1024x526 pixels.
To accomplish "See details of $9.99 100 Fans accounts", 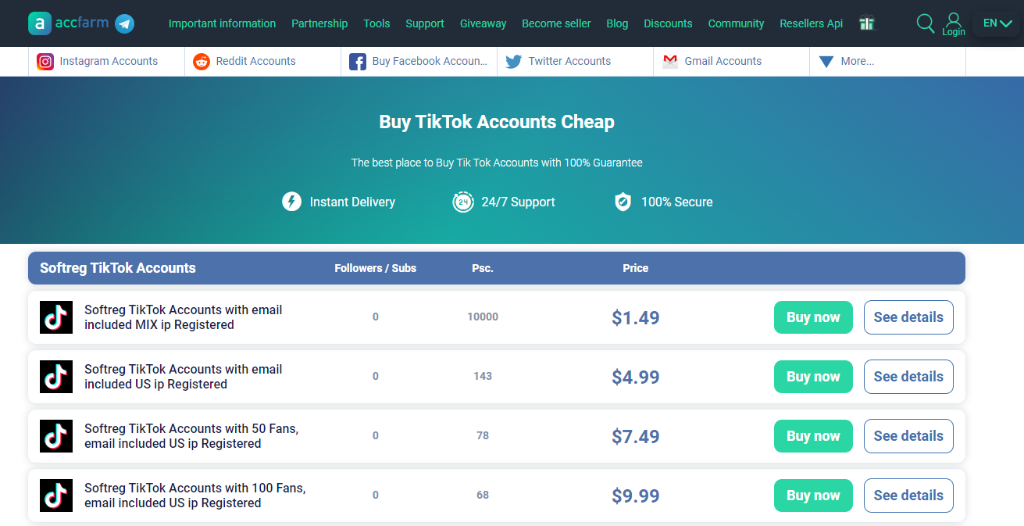I will [x=908, y=495].
